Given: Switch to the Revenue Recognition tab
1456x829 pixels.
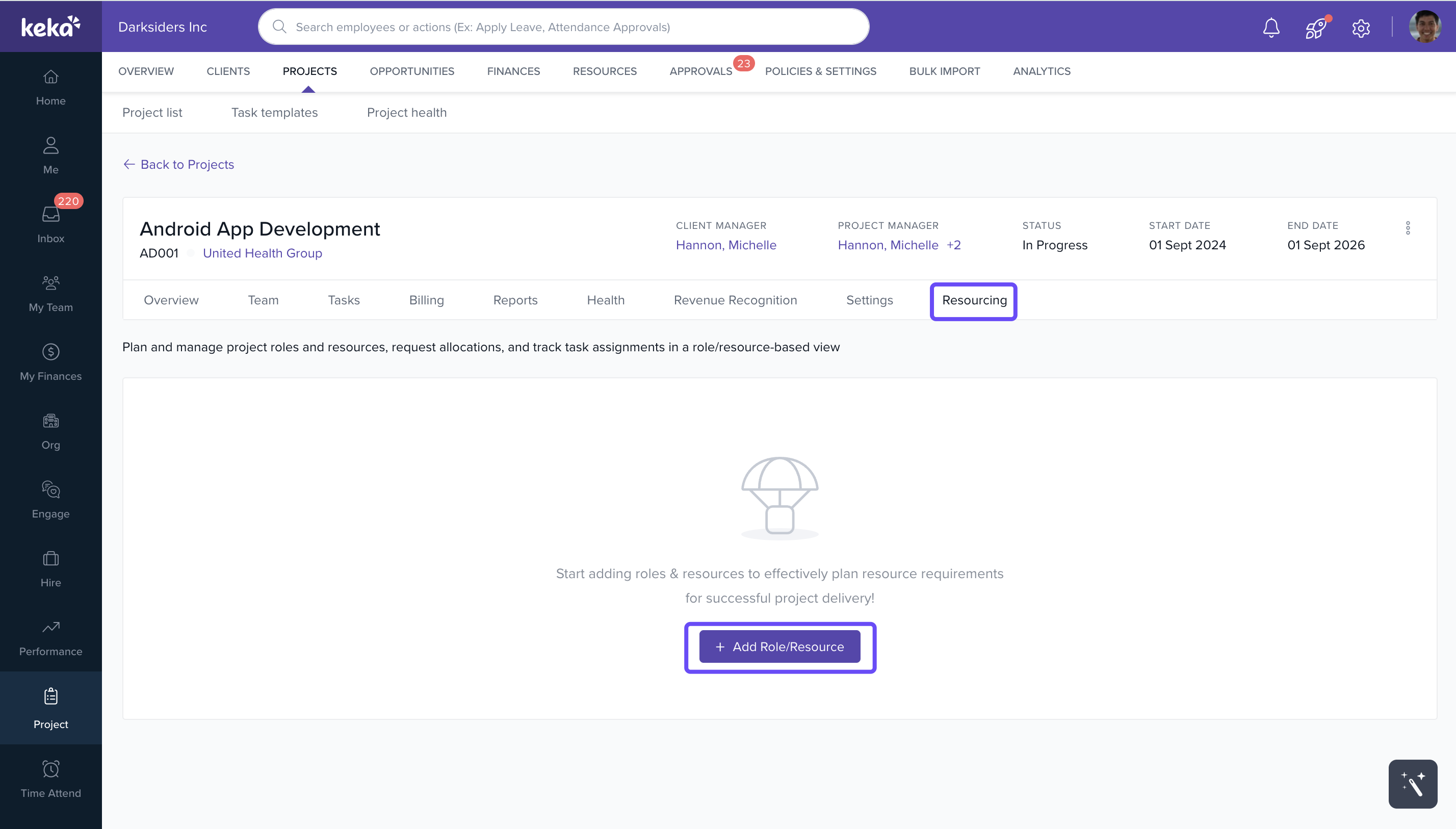Looking at the screenshot, I should [735, 300].
